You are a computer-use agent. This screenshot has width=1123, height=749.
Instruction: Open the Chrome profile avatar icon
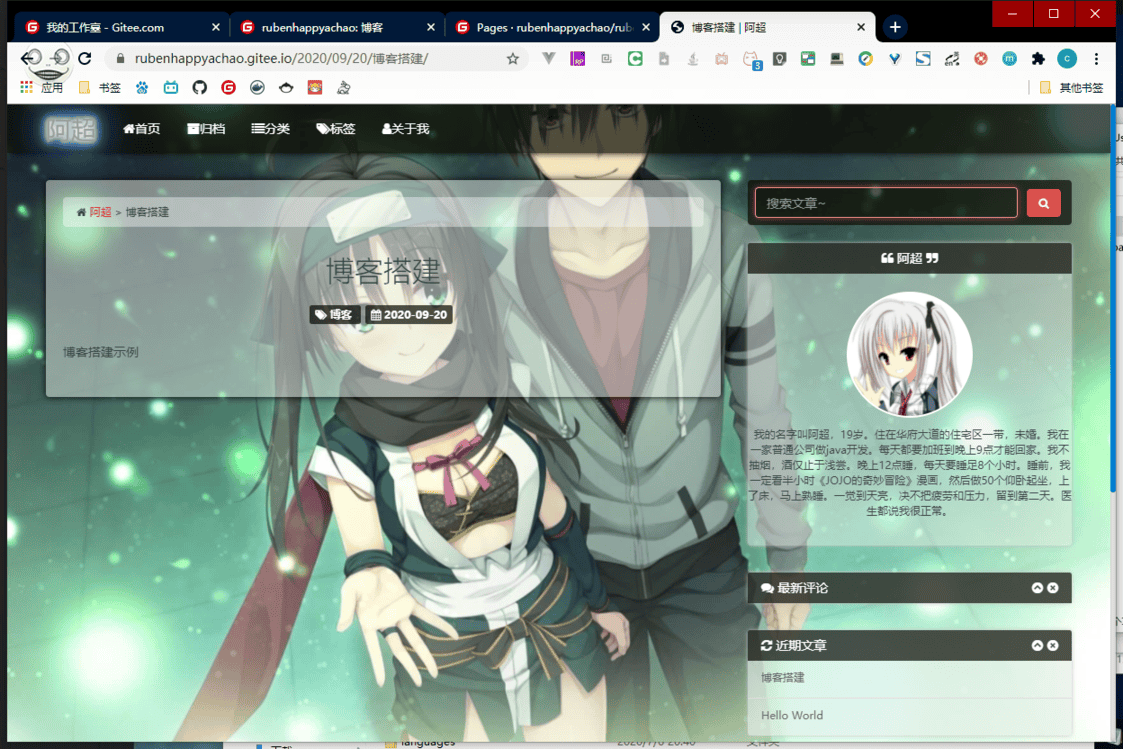1067,59
